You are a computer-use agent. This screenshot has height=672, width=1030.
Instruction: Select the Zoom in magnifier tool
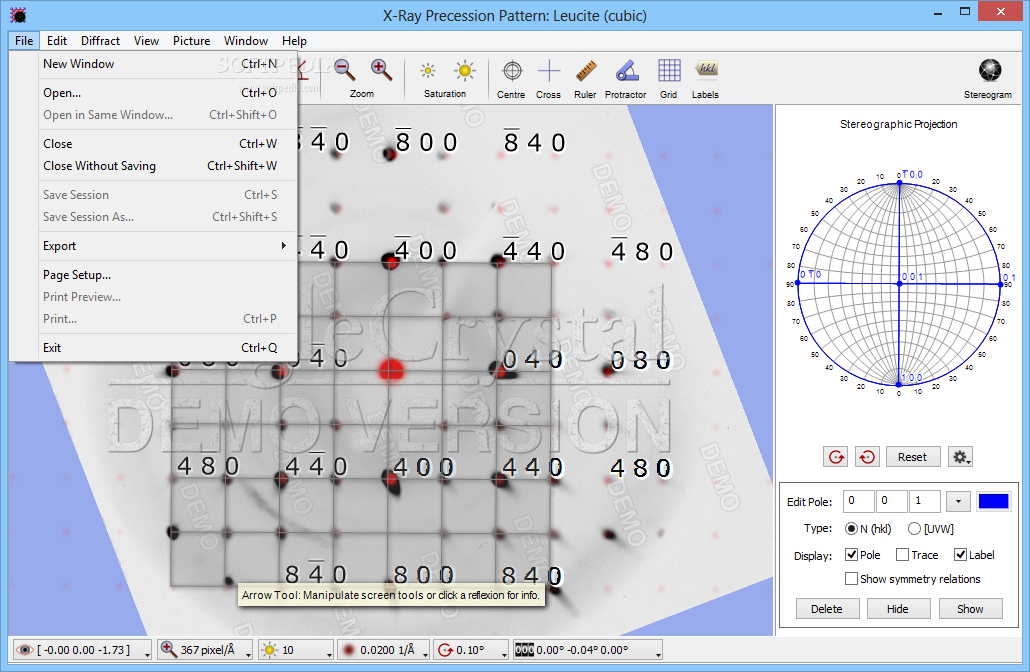point(381,70)
